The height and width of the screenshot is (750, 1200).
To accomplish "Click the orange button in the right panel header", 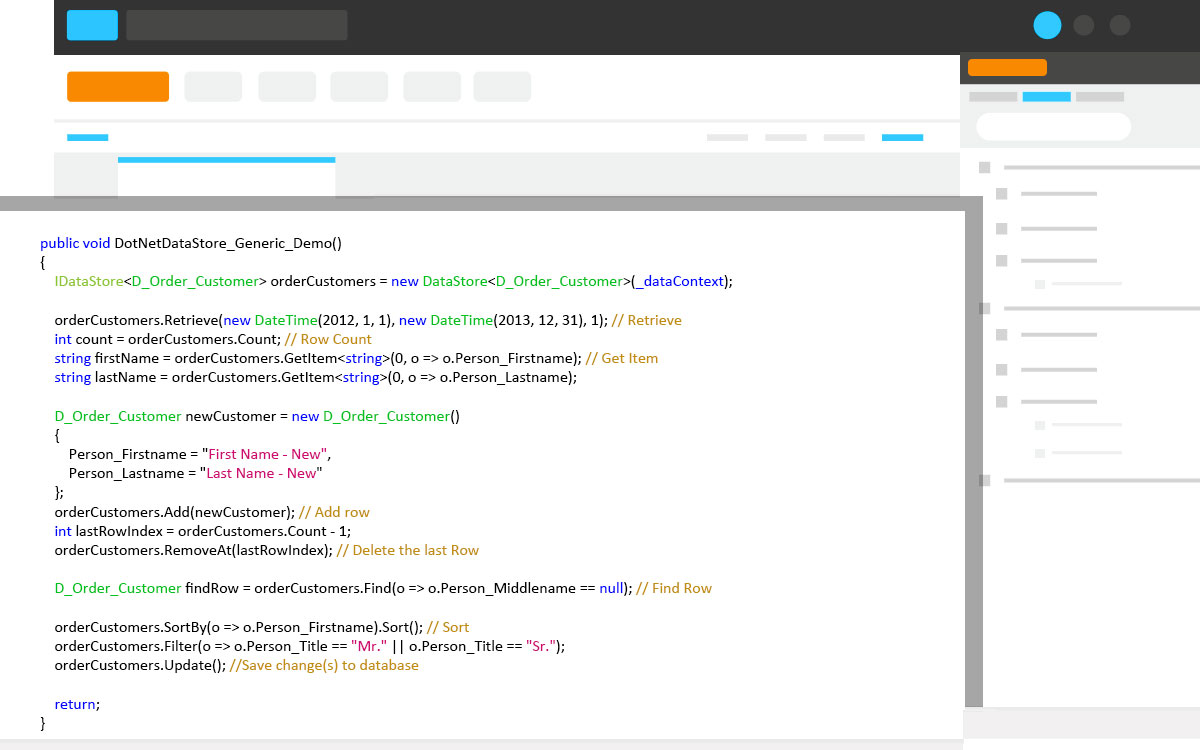I will point(1007,68).
